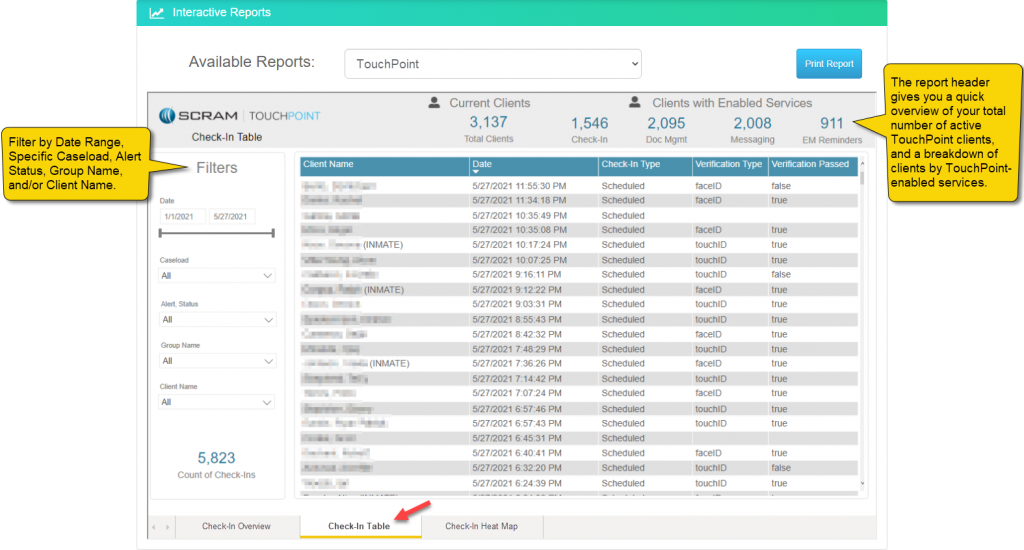This screenshot has width=1024, height=550.
Task: Click the previous tab page arrow
Action: click(154, 526)
